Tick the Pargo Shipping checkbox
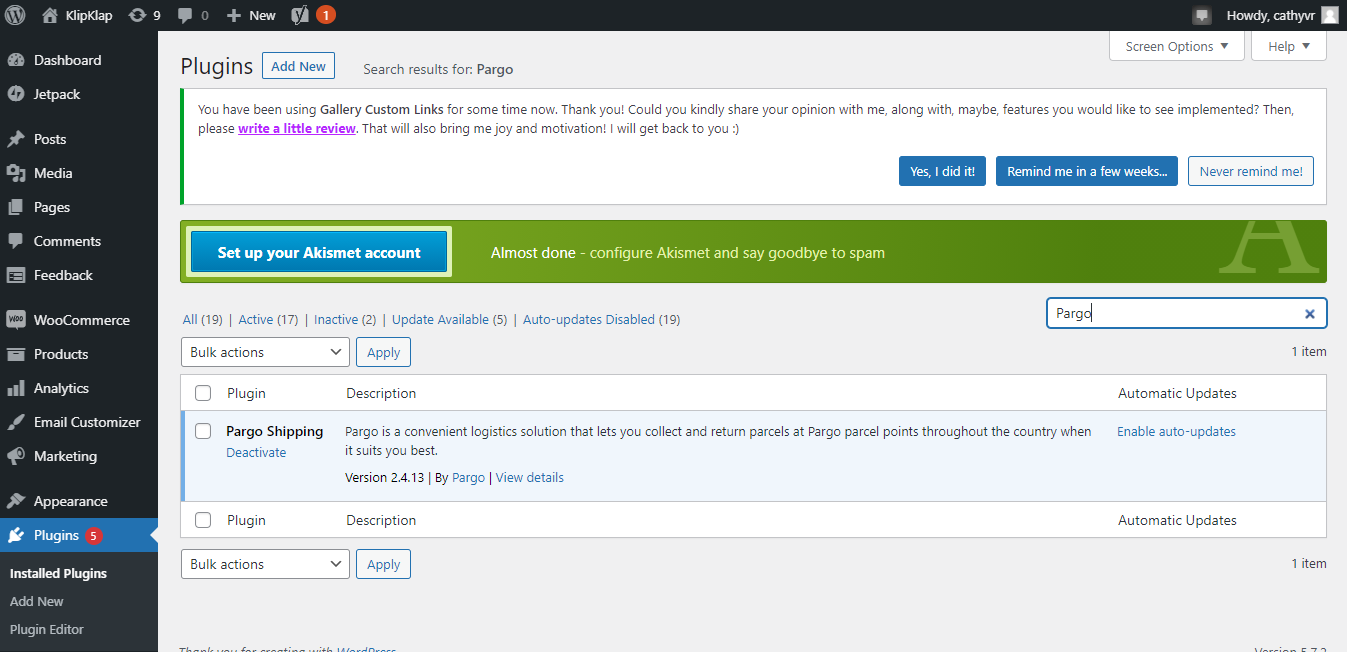This screenshot has height=652, width=1347. click(203, 431)
